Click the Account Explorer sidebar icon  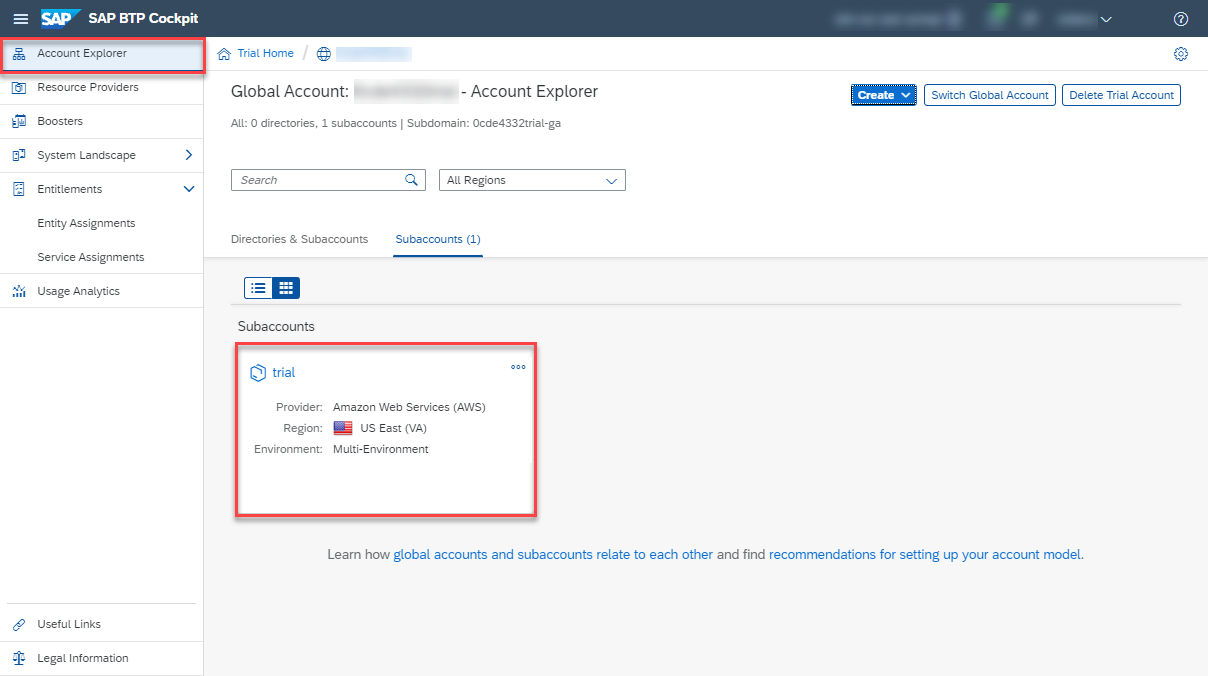click(19, 53)
